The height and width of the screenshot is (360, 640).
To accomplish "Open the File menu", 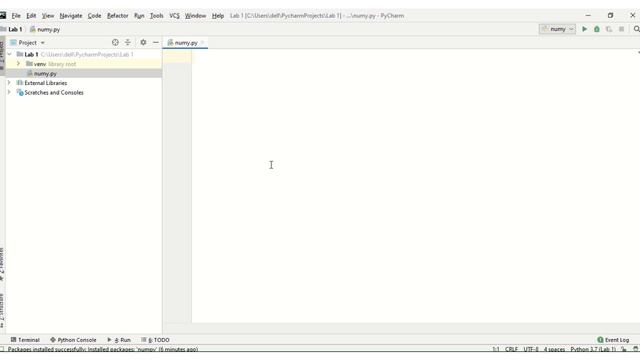I will click(x=16, y=16).
